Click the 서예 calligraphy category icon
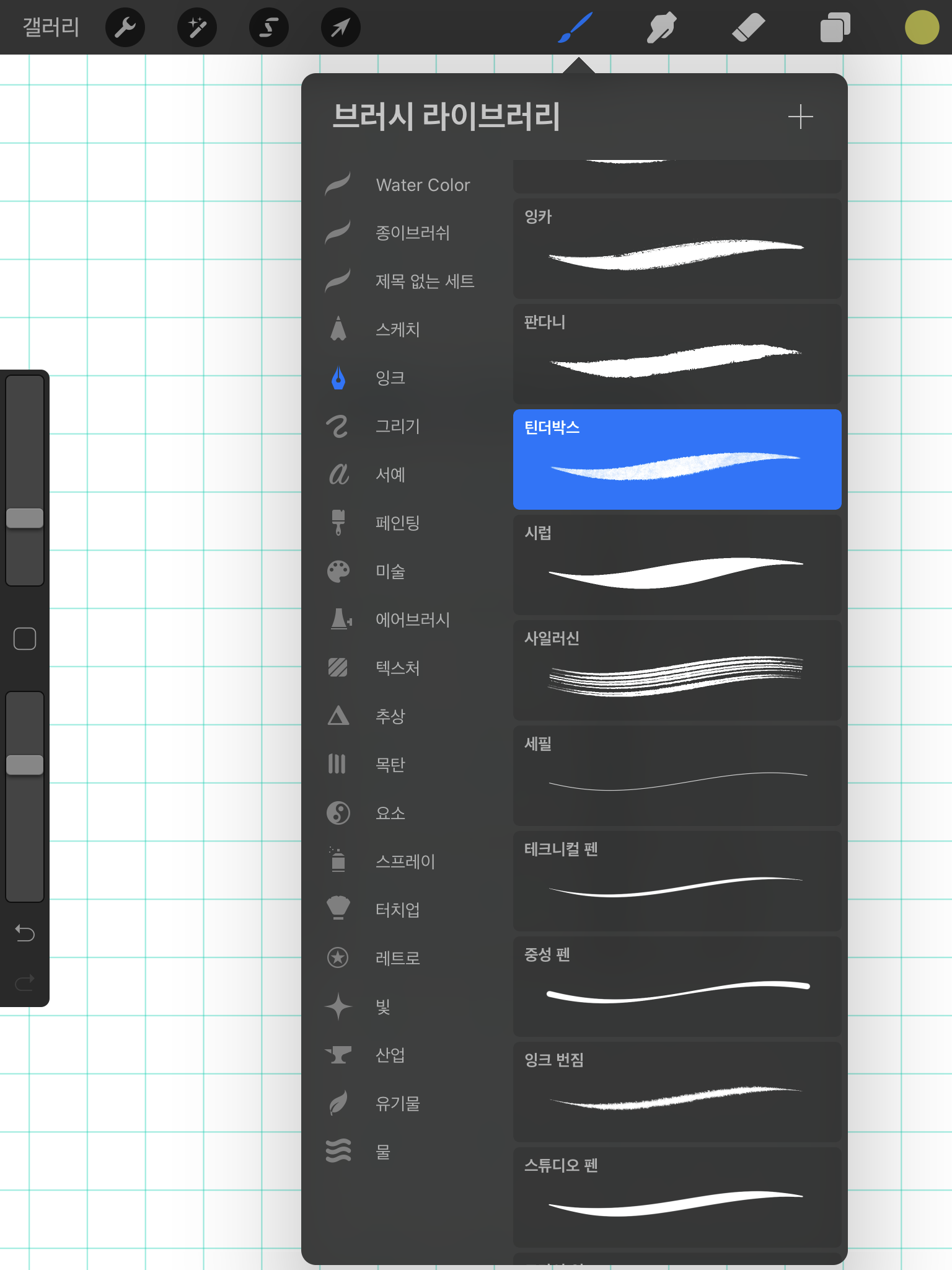 (x=338, y=474)
